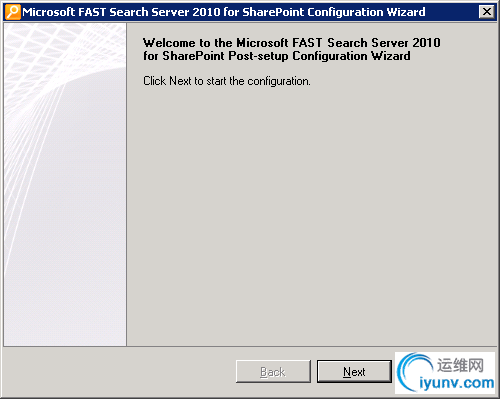Screen dimensions: 500x399
Task: Click the disabled Back button
Action: pos(273,371)
